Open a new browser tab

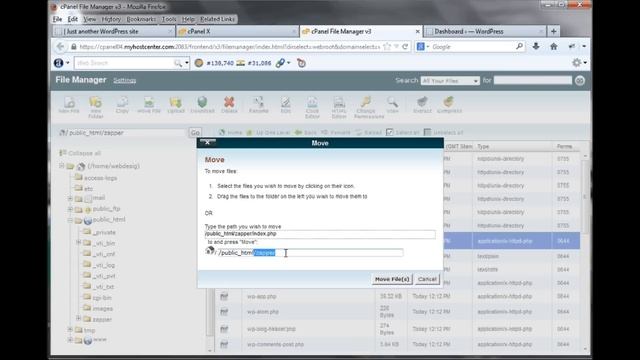coord(554,31)
